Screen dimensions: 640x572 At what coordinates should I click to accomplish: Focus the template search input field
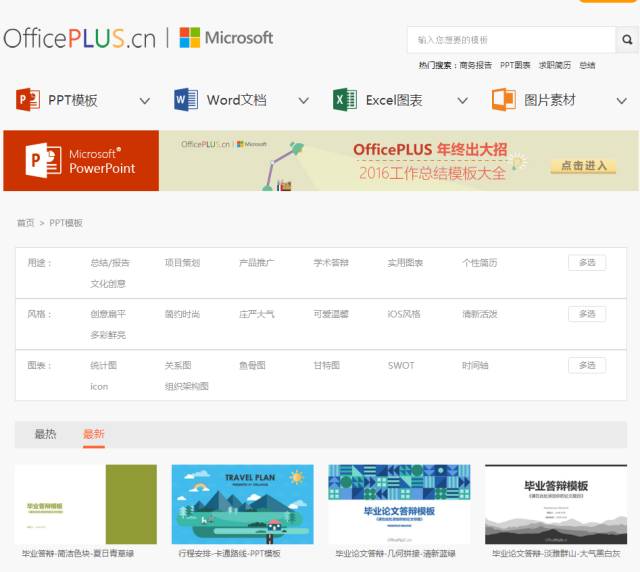(511, 40)
